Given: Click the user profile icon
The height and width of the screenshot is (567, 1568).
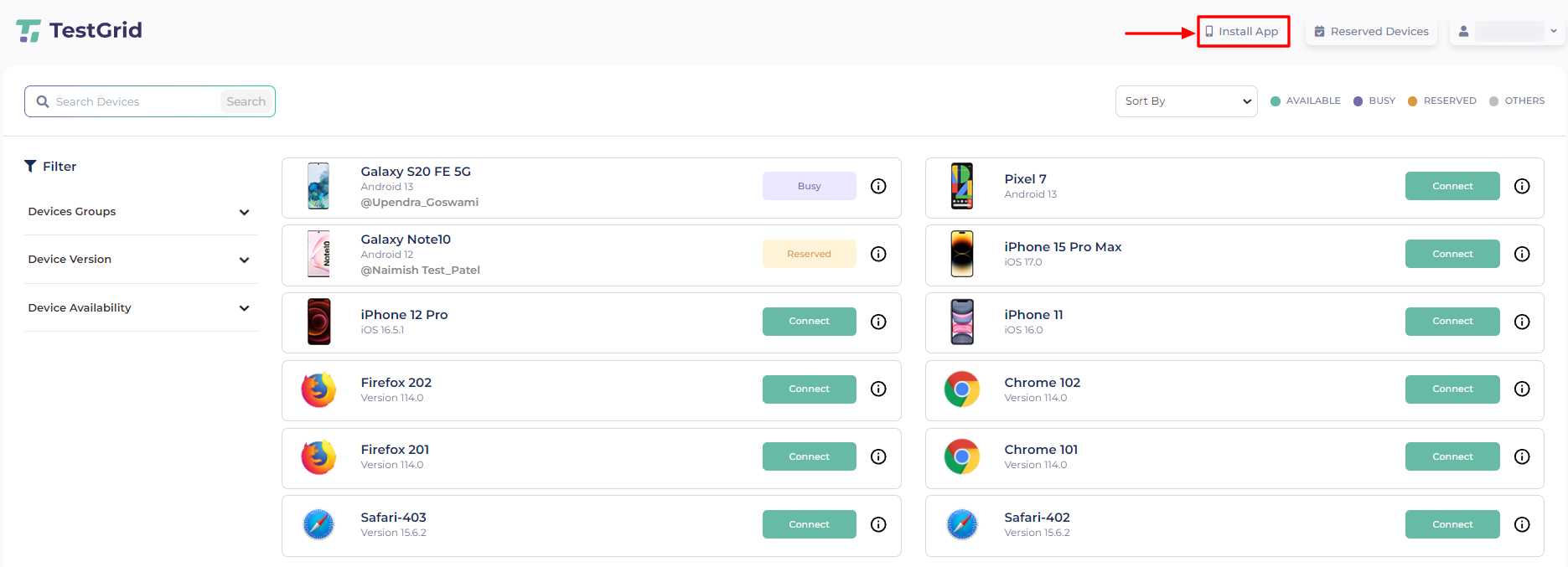Looking at the screenshot, I should 1463,31.
